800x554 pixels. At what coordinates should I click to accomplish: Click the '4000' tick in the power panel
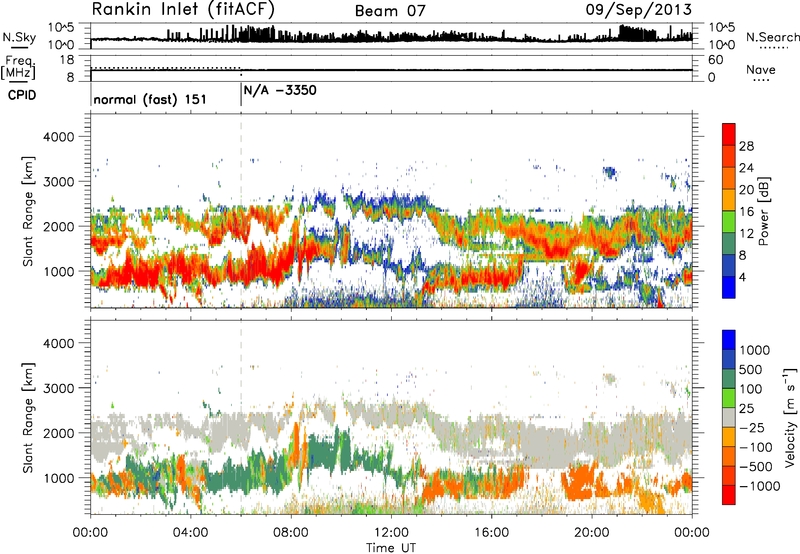click(59, 137)
